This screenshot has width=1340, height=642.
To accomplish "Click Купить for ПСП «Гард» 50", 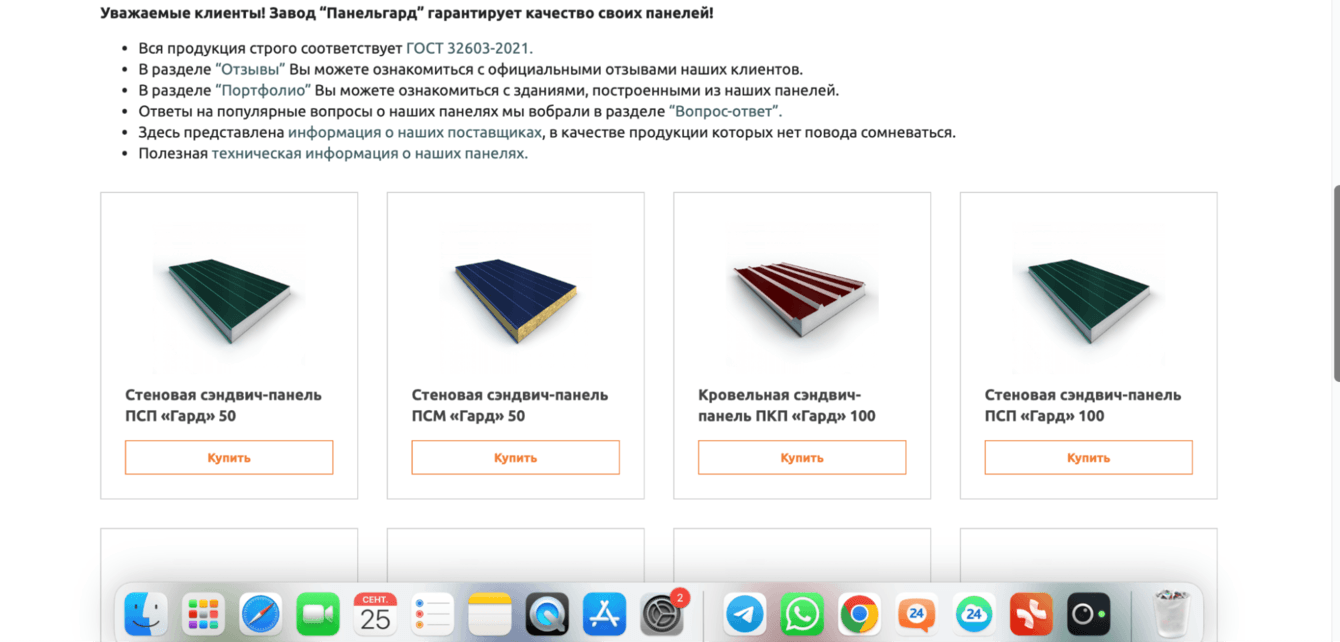I will click(229, 457).
